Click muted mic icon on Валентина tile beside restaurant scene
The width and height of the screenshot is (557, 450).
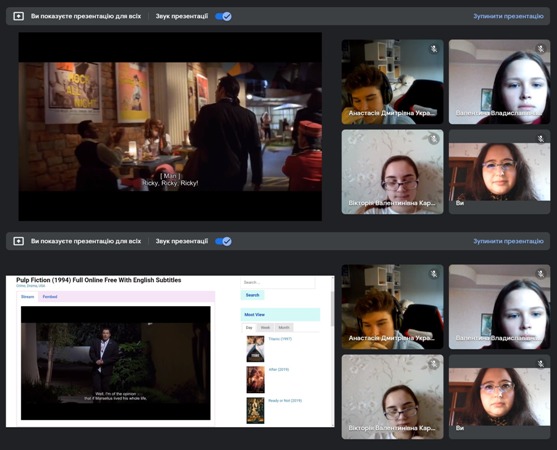coord(540,49)
